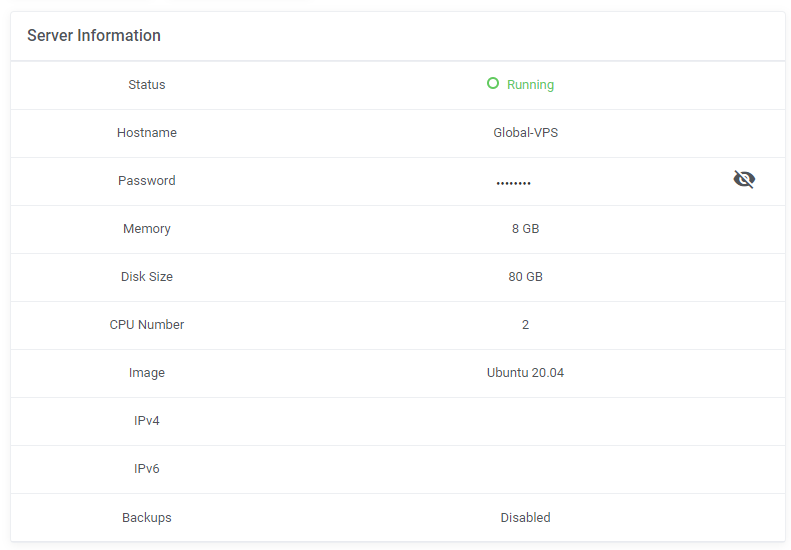Viewport: 791px width, 550px height.
Task: Click the Password row label
Action: pos(147,181)
